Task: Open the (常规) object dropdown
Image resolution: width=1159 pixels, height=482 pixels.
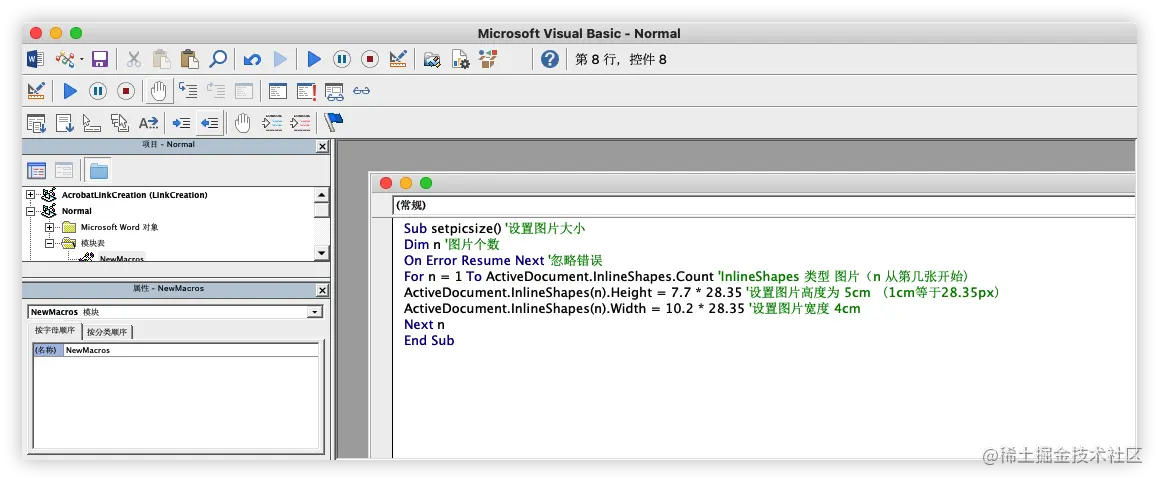Action: click(764, 205)
